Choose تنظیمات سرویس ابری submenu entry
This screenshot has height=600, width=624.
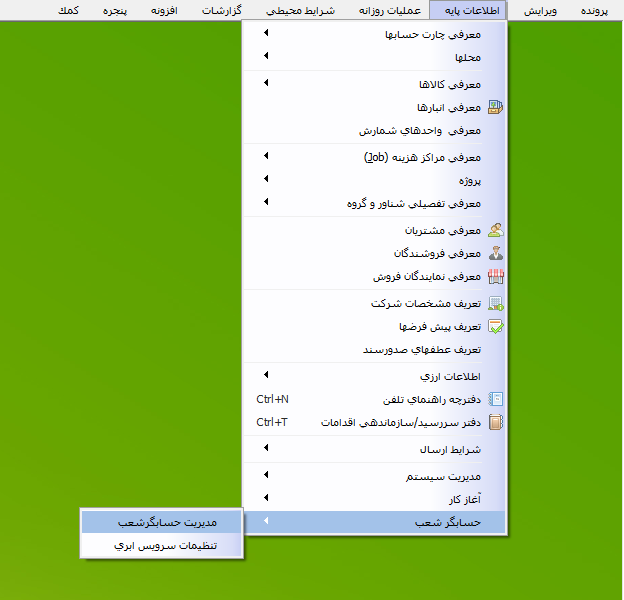165,546
